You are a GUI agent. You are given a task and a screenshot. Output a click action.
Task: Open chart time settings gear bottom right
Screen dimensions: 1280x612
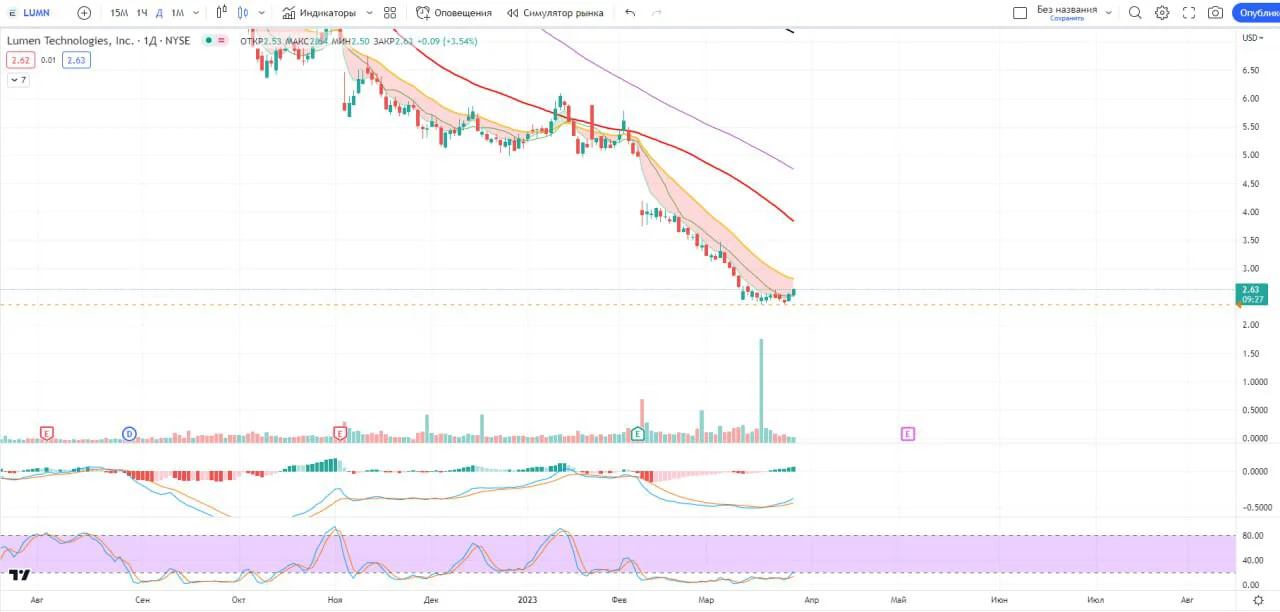tap(1258, 600)
